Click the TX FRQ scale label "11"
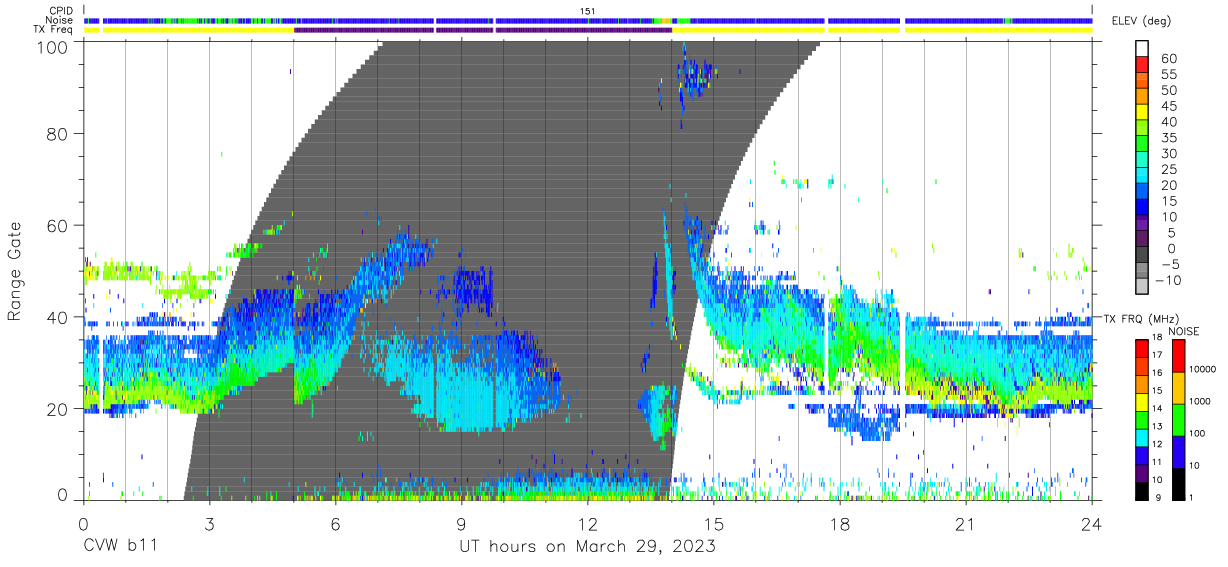Image resolution: width=1228 pixels, height=567 pixels. [x=1156, y=462]
